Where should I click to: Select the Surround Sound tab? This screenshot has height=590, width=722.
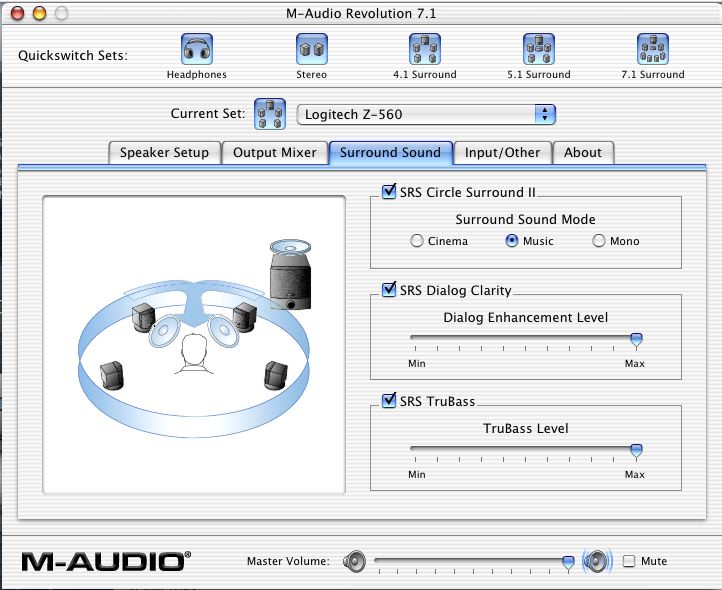(x=390, y=152)
